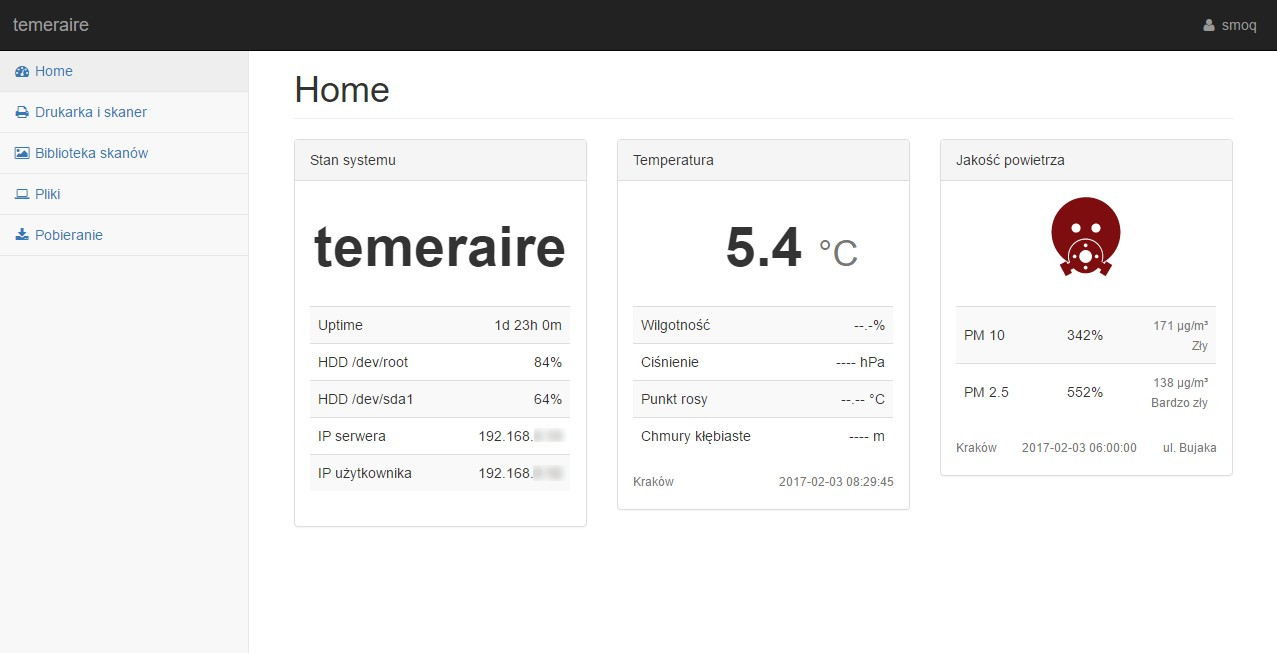
Task: Click the red gas mask air quality icon
Action: [x=1086, y=236]
